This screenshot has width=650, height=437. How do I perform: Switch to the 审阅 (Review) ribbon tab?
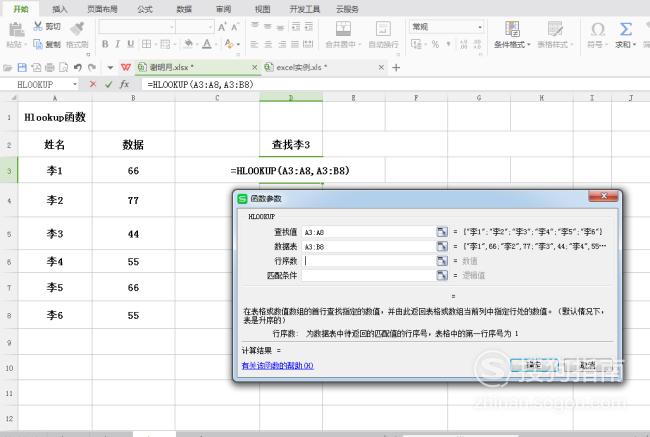pos(223,9)
